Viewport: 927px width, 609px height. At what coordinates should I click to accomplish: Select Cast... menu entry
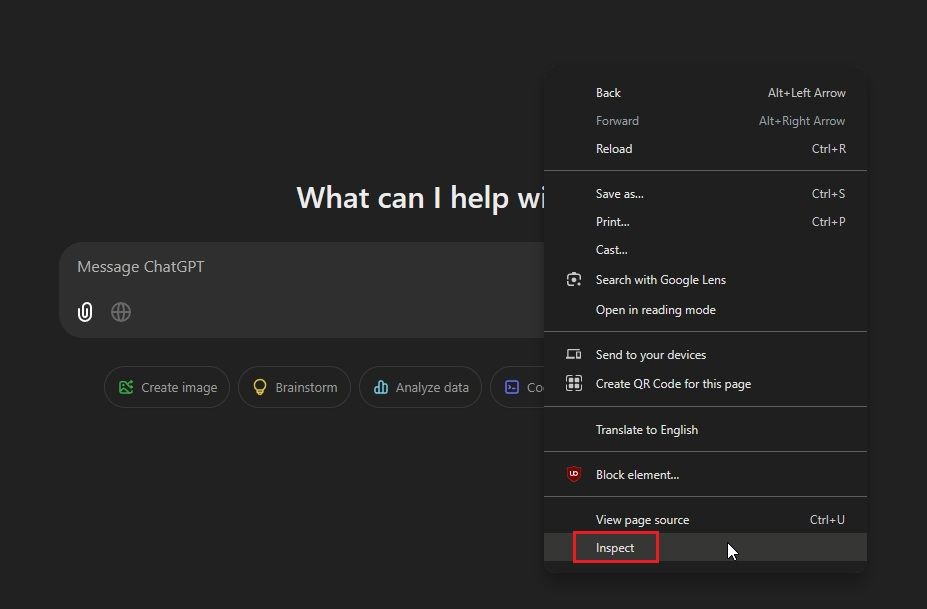point(705,250)
